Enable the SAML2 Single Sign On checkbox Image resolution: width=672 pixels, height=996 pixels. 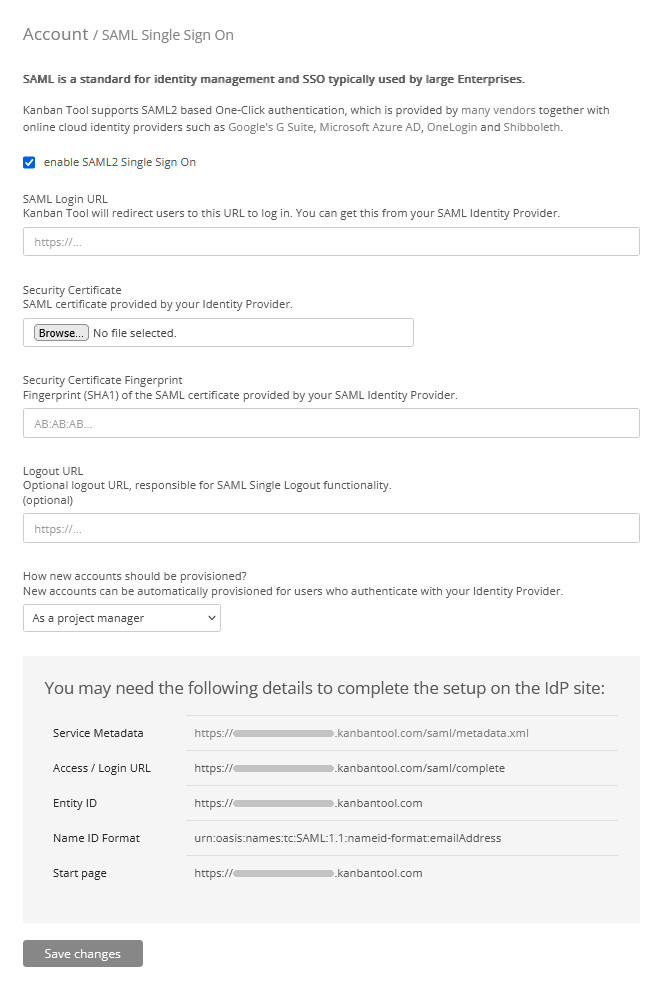point(29,162)
